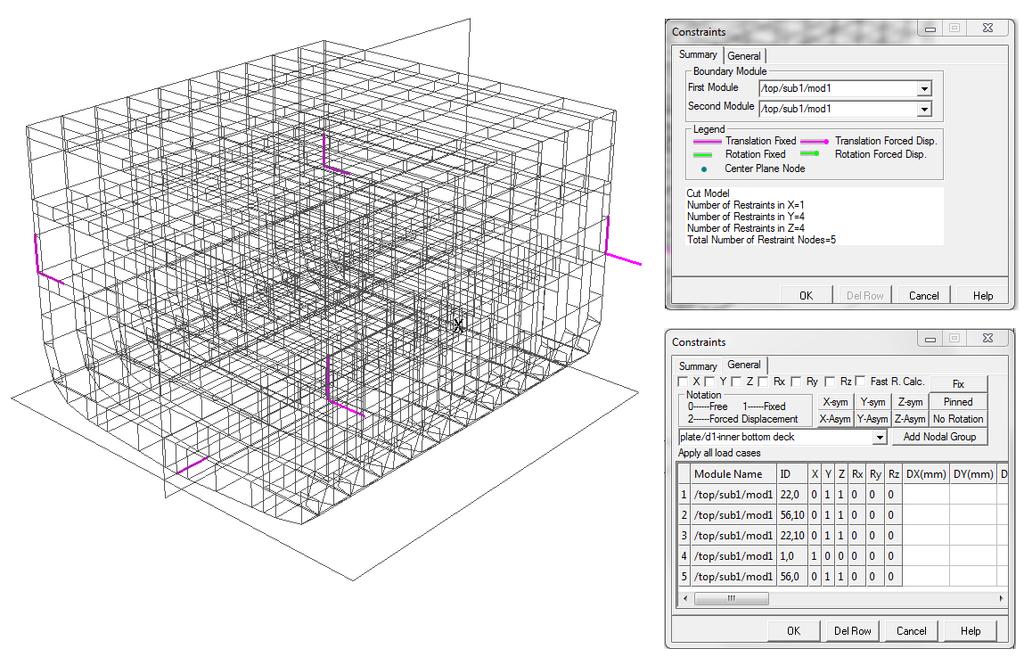Screen dimensions: 1024x657
Task: Click the DY(mm) column header
Action: (x=972, y=474)
